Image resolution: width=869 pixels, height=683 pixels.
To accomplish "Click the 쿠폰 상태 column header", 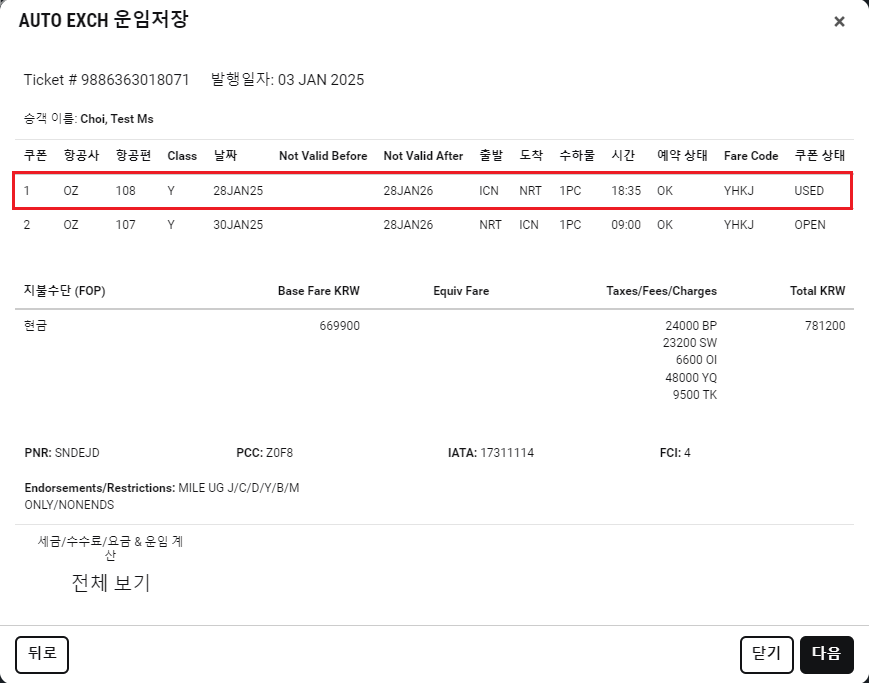I will point(819,156).
